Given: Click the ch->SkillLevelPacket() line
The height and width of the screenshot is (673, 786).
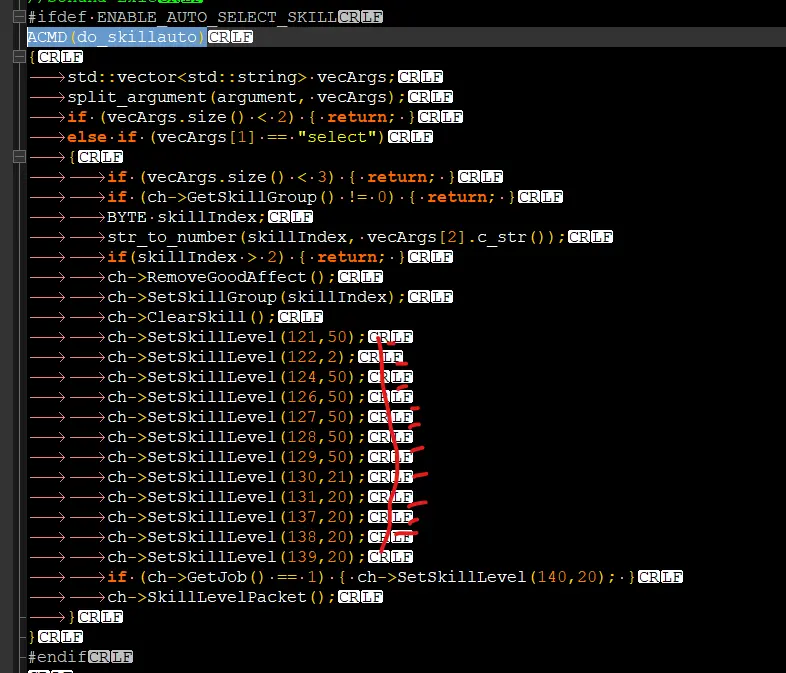Looking at the screenshot, I should 220,597.
